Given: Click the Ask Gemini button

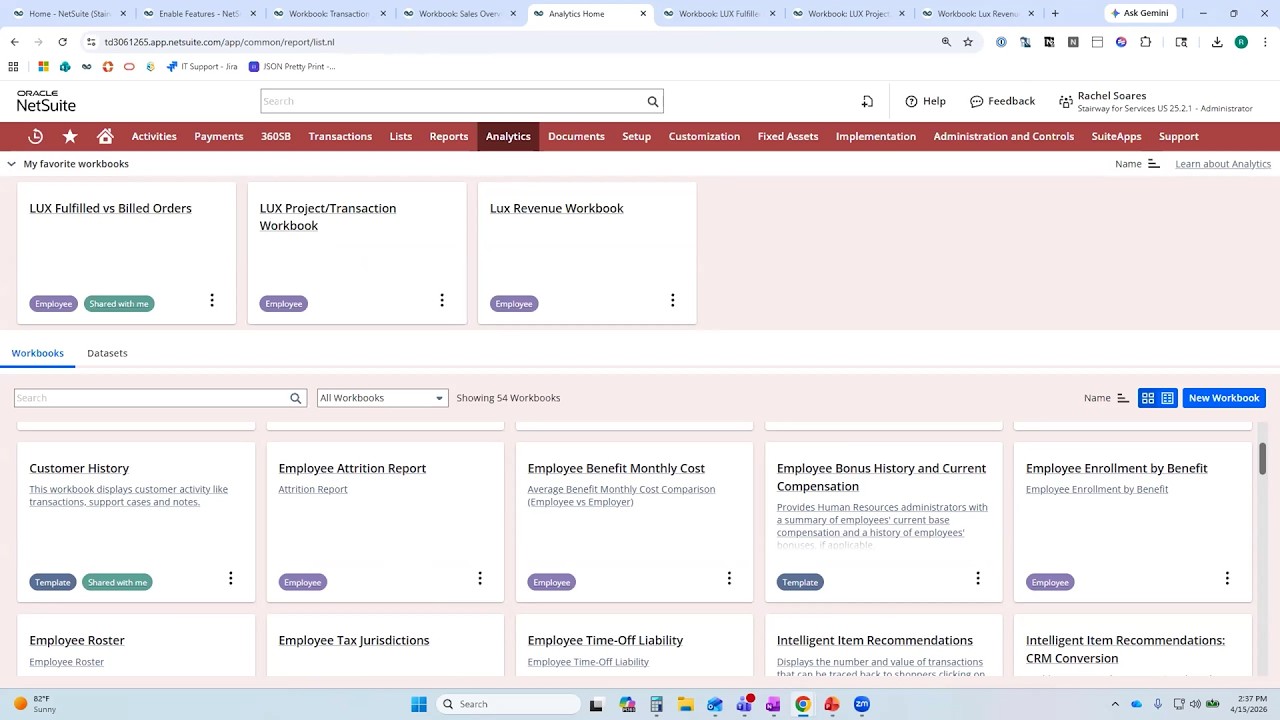Looking at the screenshot, I should (1139, 14).
